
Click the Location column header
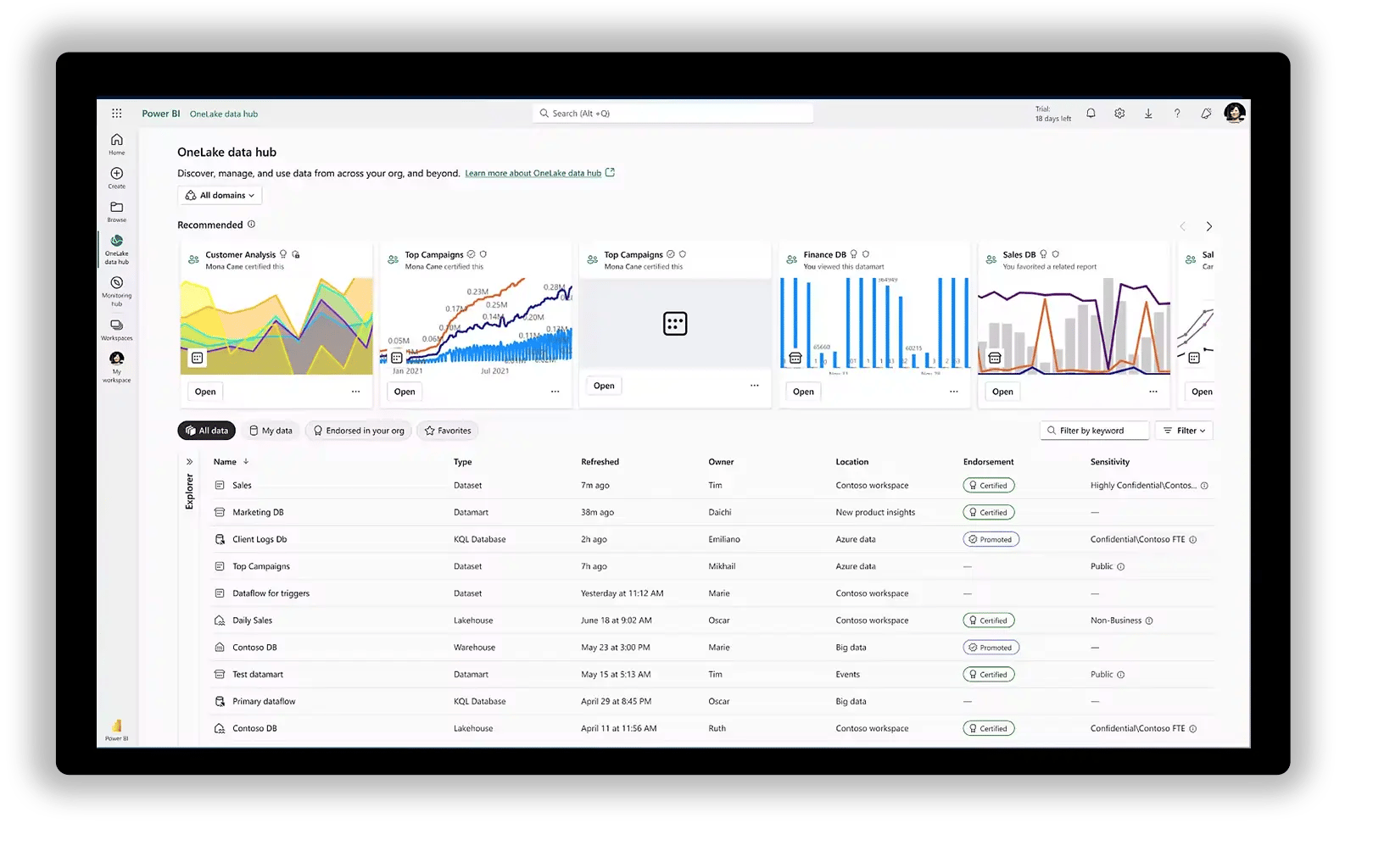point(851,462)
